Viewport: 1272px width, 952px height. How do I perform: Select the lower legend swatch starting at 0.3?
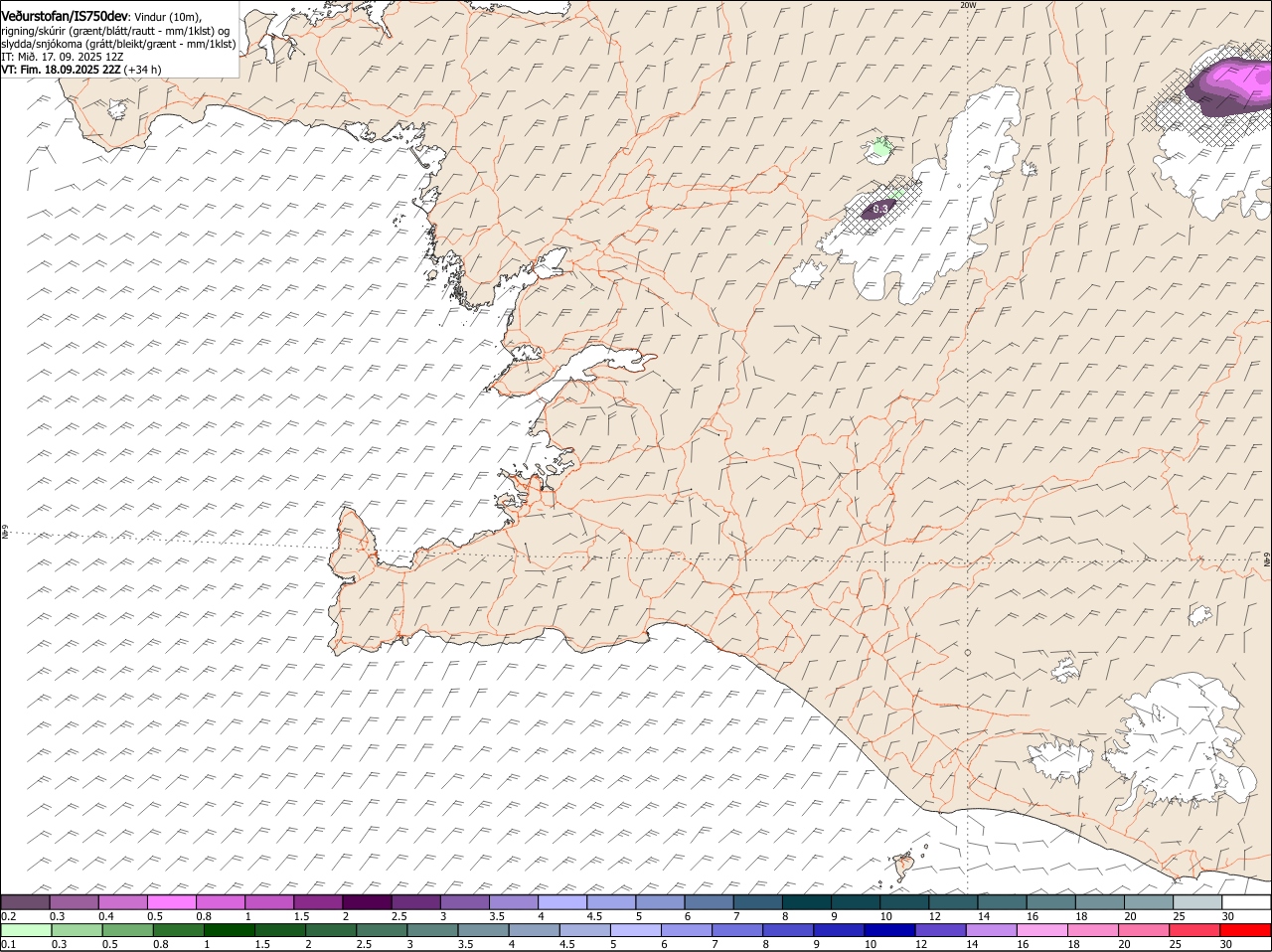tap(77, 930)
